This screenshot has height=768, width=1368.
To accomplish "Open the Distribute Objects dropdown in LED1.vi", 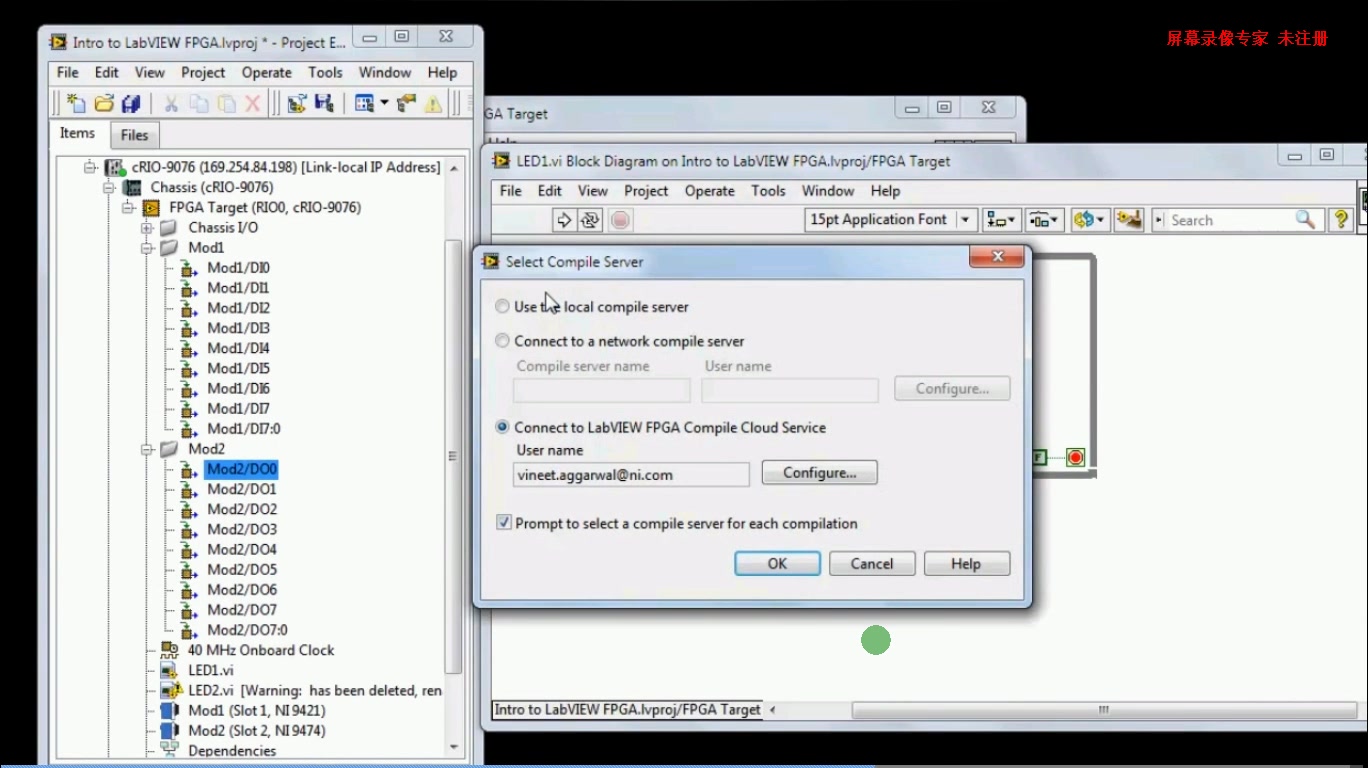I will coord(1044,220).
